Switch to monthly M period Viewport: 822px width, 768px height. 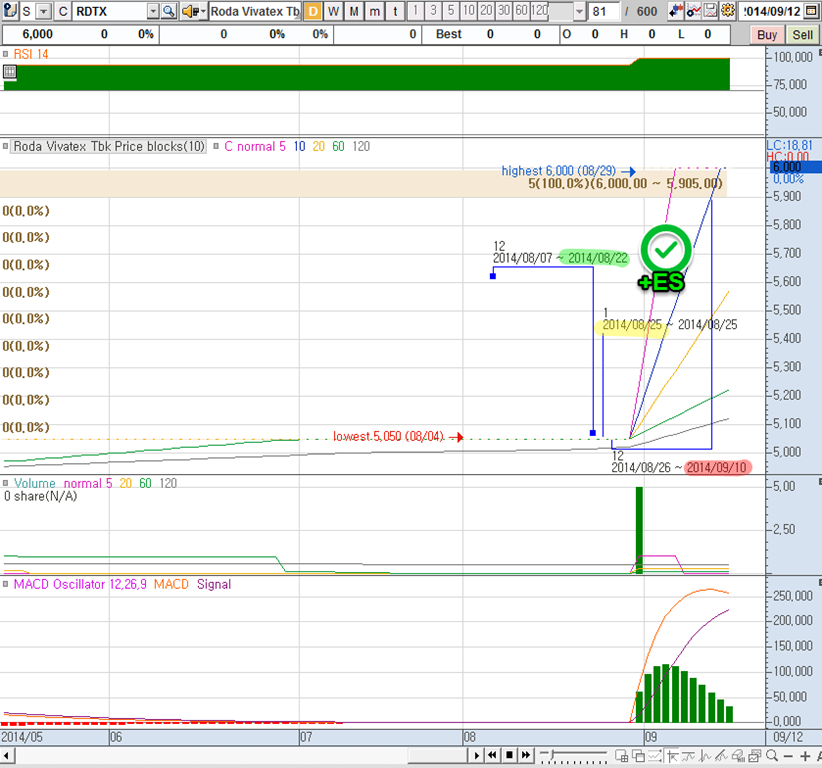tap(354, 11)
